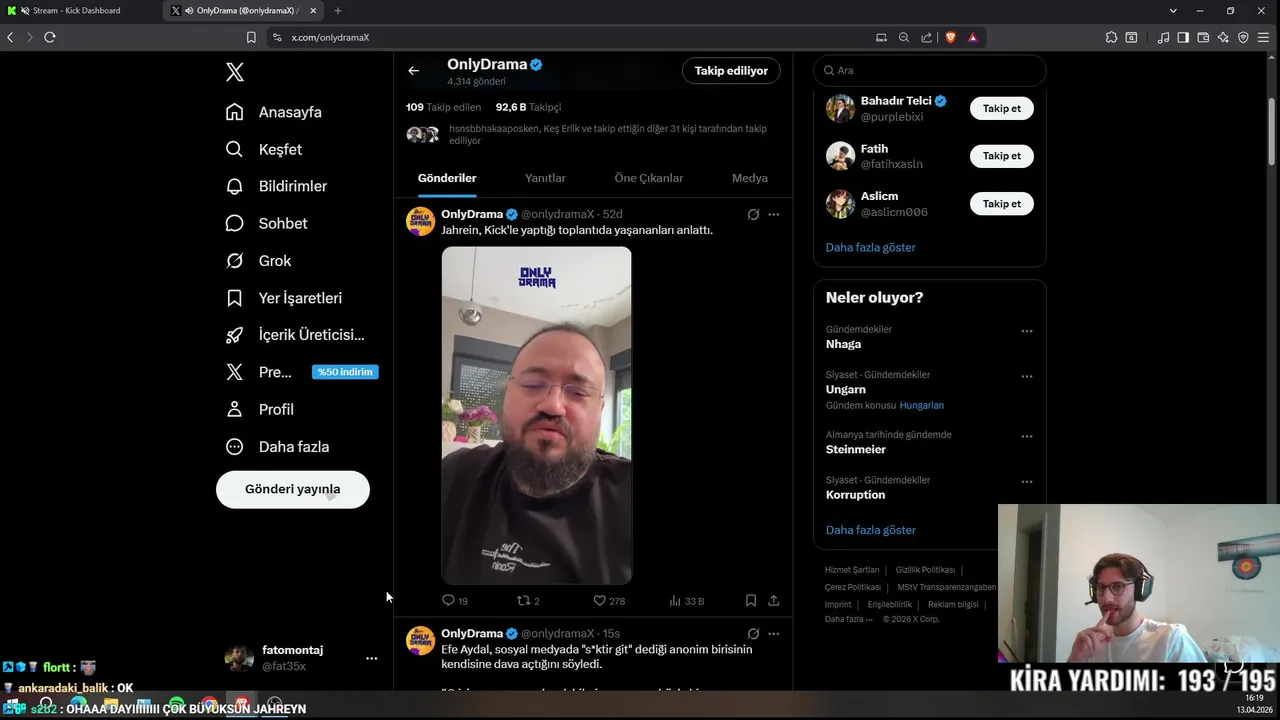Click the Gönderi yayınla button
Image resolution: width=1280 pixels, height=720 pixels.
[293, 489]
